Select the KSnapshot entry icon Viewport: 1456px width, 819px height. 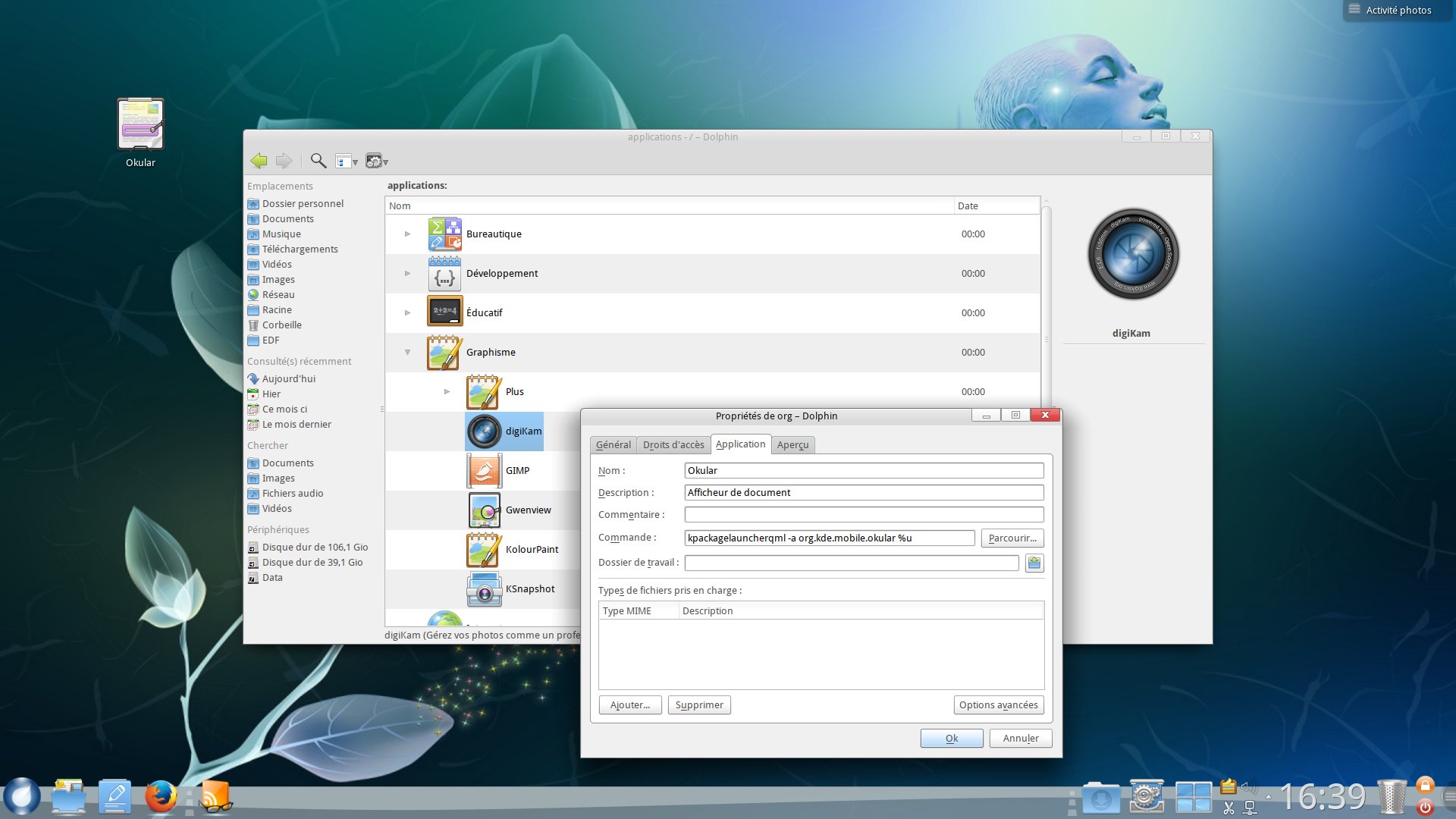pos(484,589)
